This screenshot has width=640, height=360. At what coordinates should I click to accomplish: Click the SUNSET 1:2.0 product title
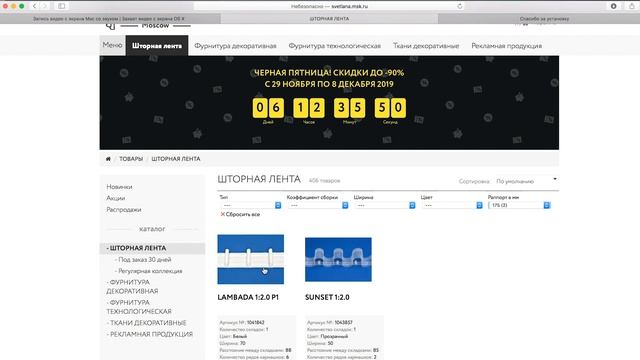327,298
